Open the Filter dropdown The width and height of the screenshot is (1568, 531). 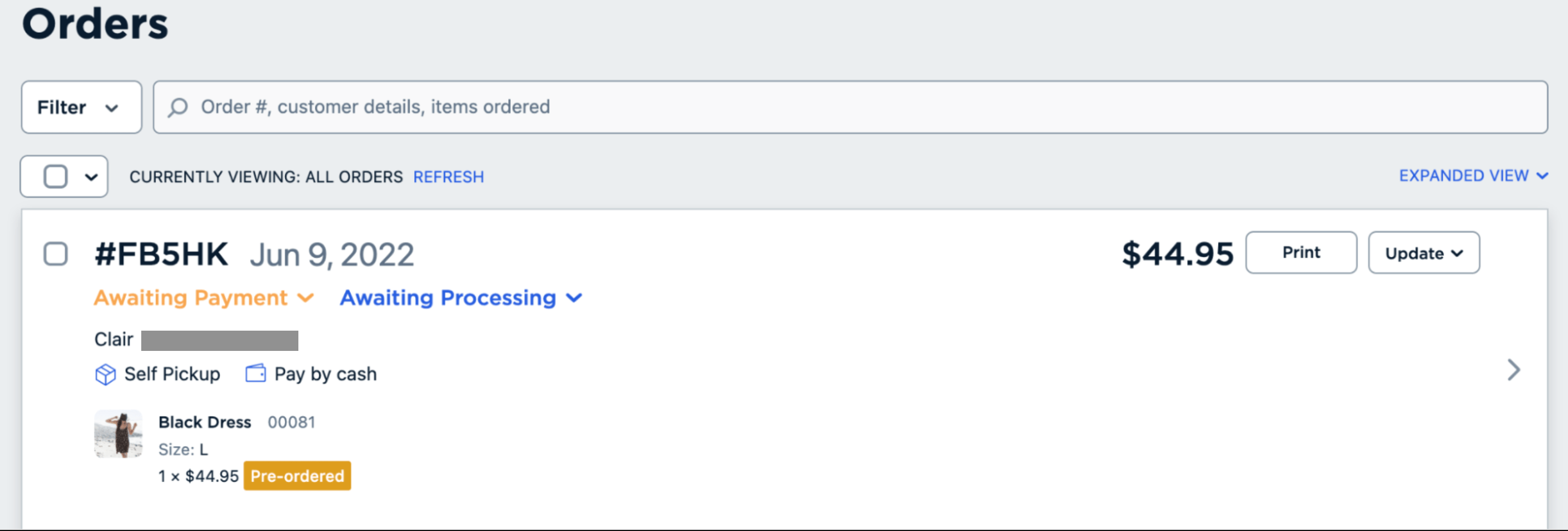coord(81,107)
